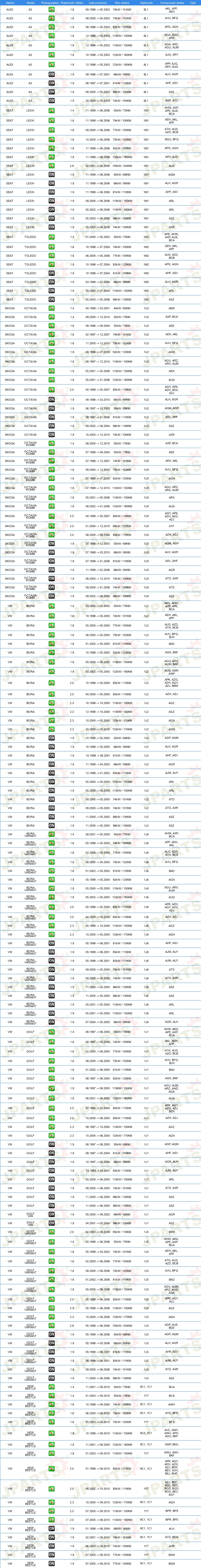Click petrol icon in Seat Leon 2.8 AUE row

click(52, 166)
